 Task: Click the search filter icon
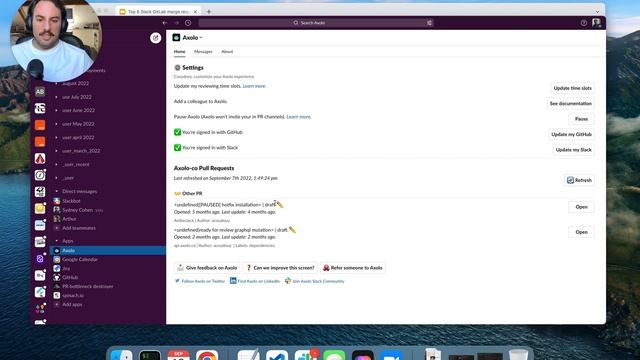click(x=429, y=23)
